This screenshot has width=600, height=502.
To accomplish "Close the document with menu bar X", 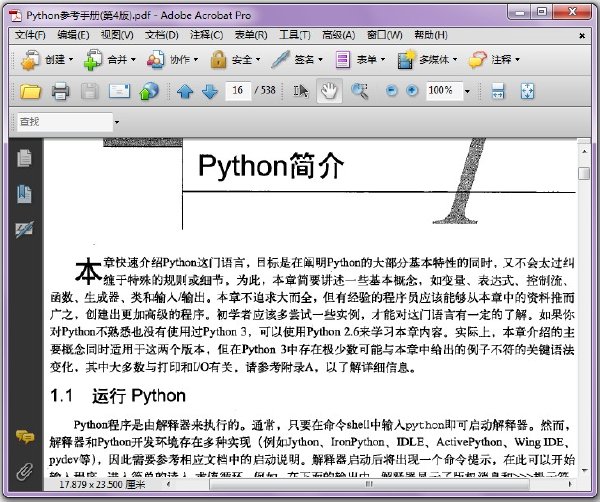I will click(582, 36).
